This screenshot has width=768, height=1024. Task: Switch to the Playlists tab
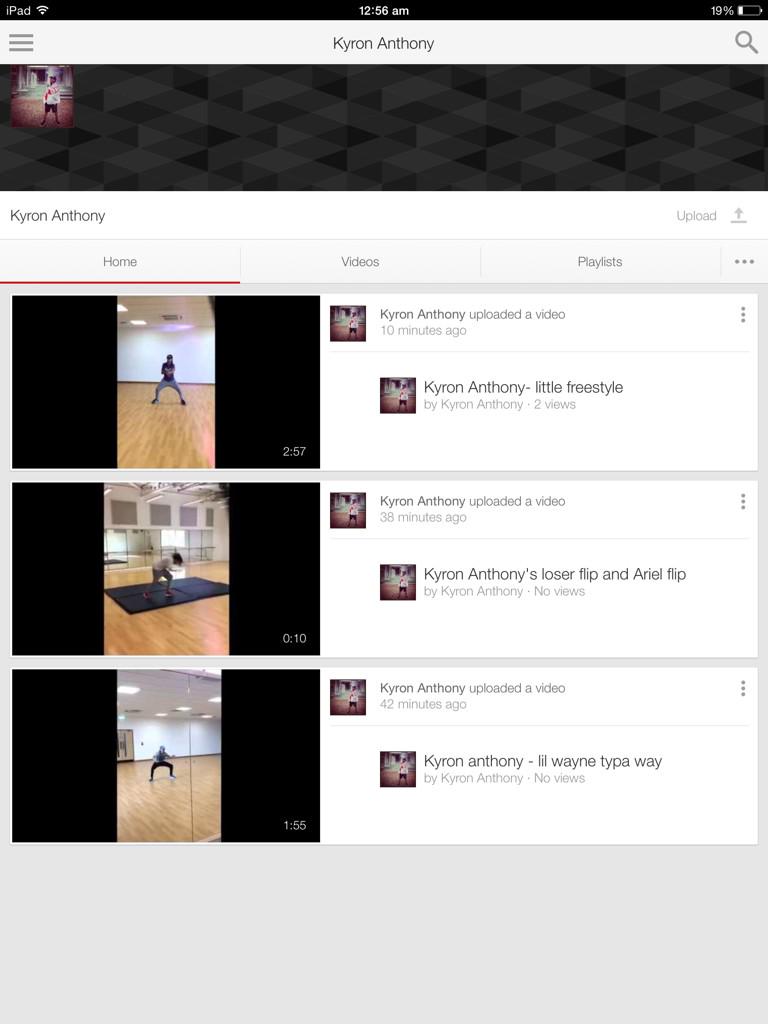pyautogui.click(x=600, y=261)
